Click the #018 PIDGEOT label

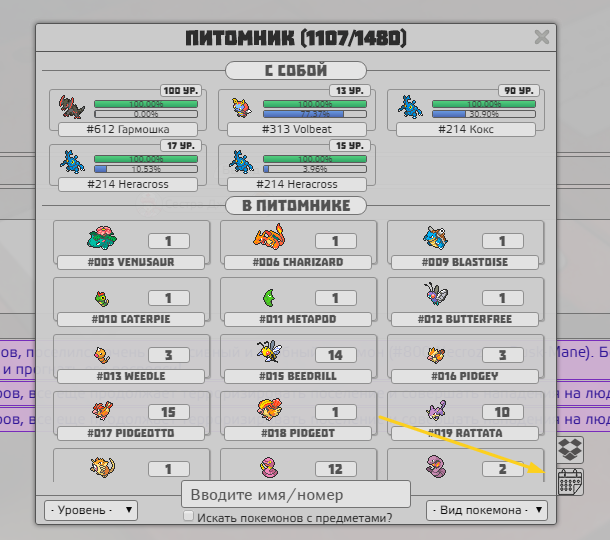coord(298,433)
